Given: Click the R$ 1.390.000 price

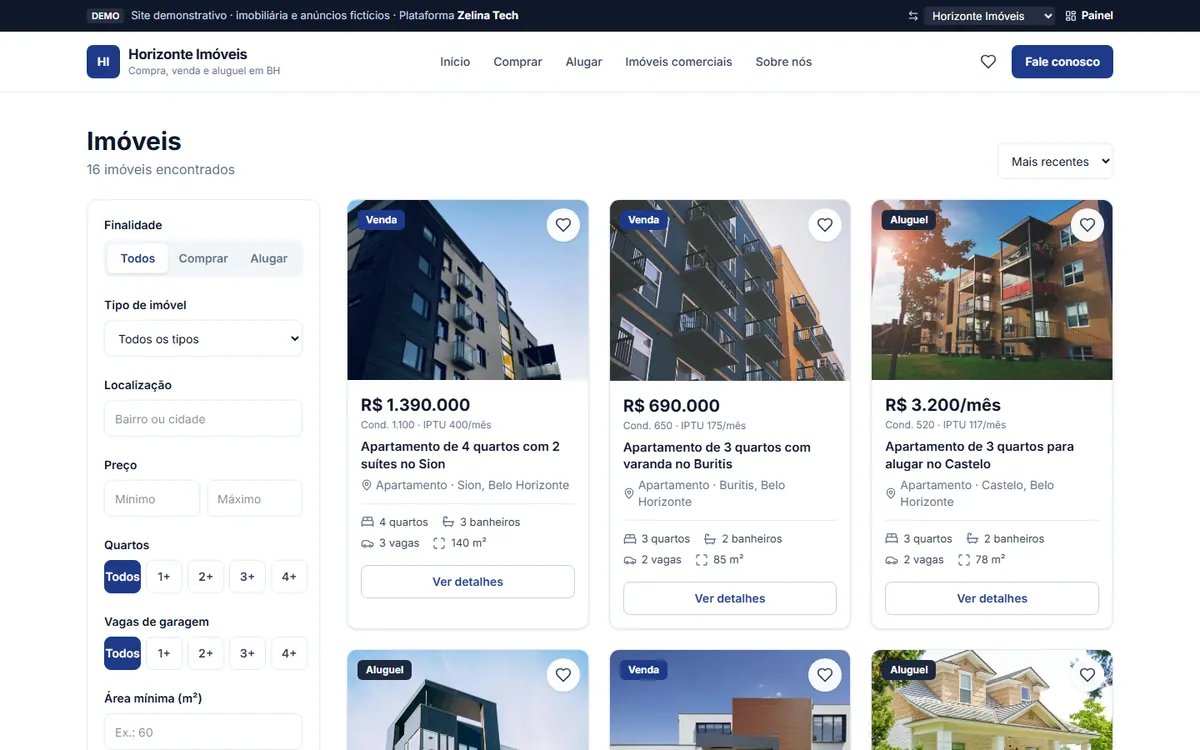Looking at the screenshot, I should tap(415, 405).
